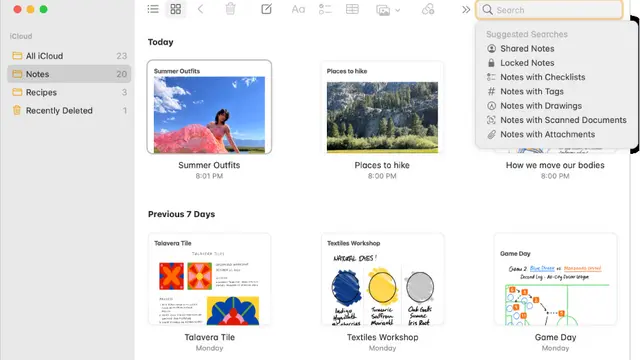
Task: Click the 'Game Day' caption below thumbnail
Action: (x=556, y=337)
